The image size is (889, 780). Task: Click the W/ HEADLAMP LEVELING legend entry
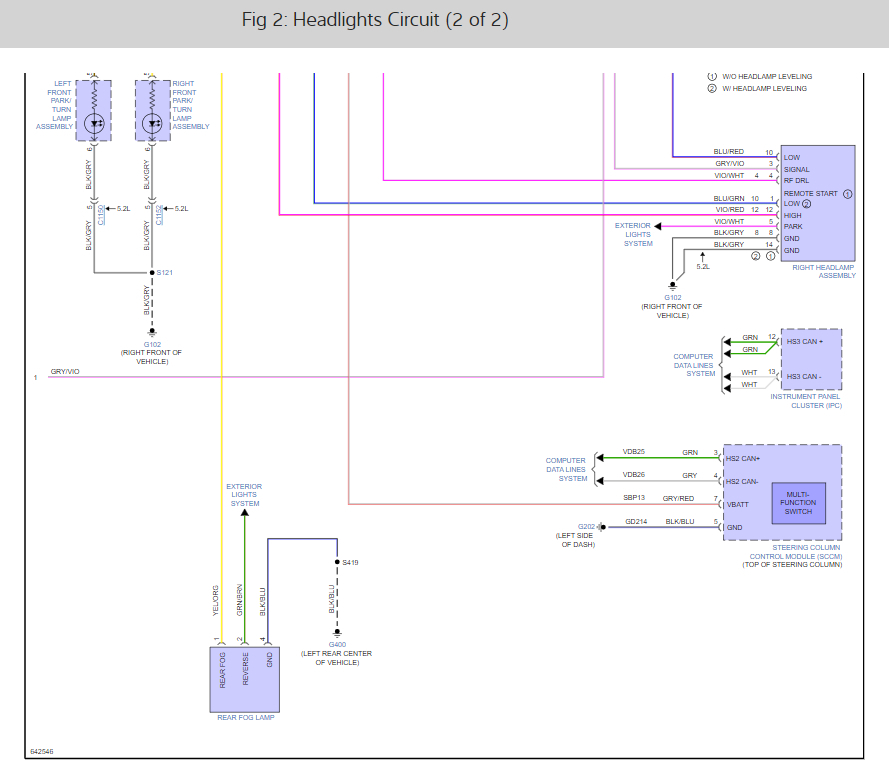coord(757,88)
